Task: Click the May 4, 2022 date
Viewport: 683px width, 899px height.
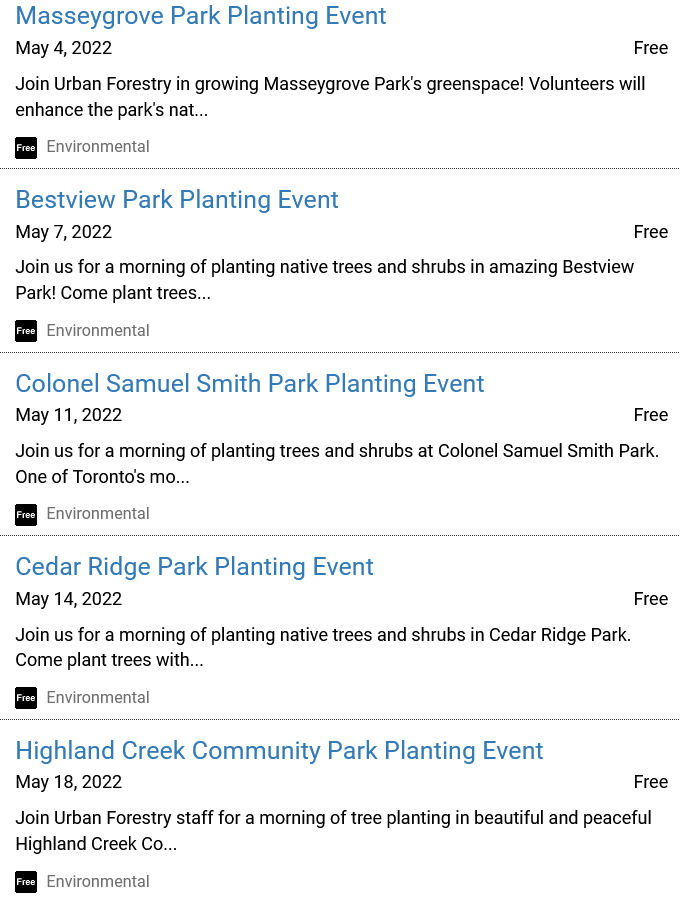Action: click(64, 48)
